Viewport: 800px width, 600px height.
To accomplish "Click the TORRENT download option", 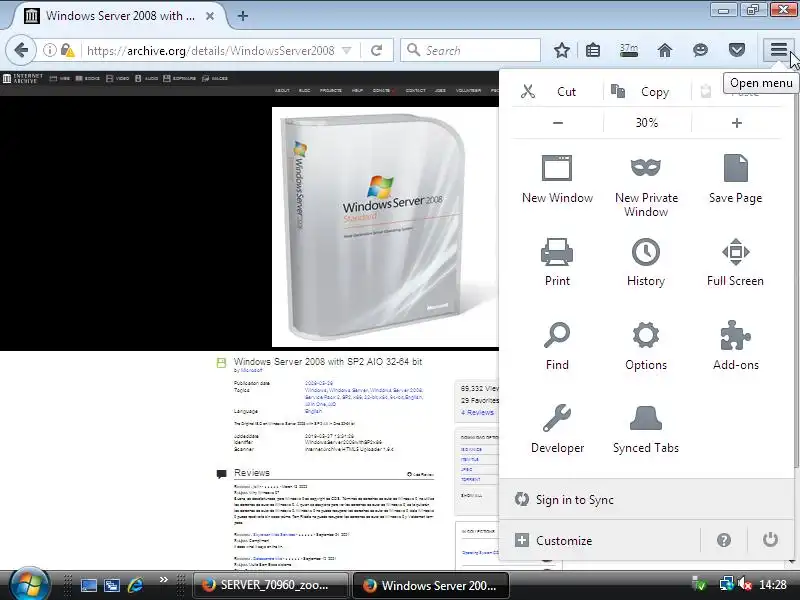I will pyautogui.click(x=470, y=480).
